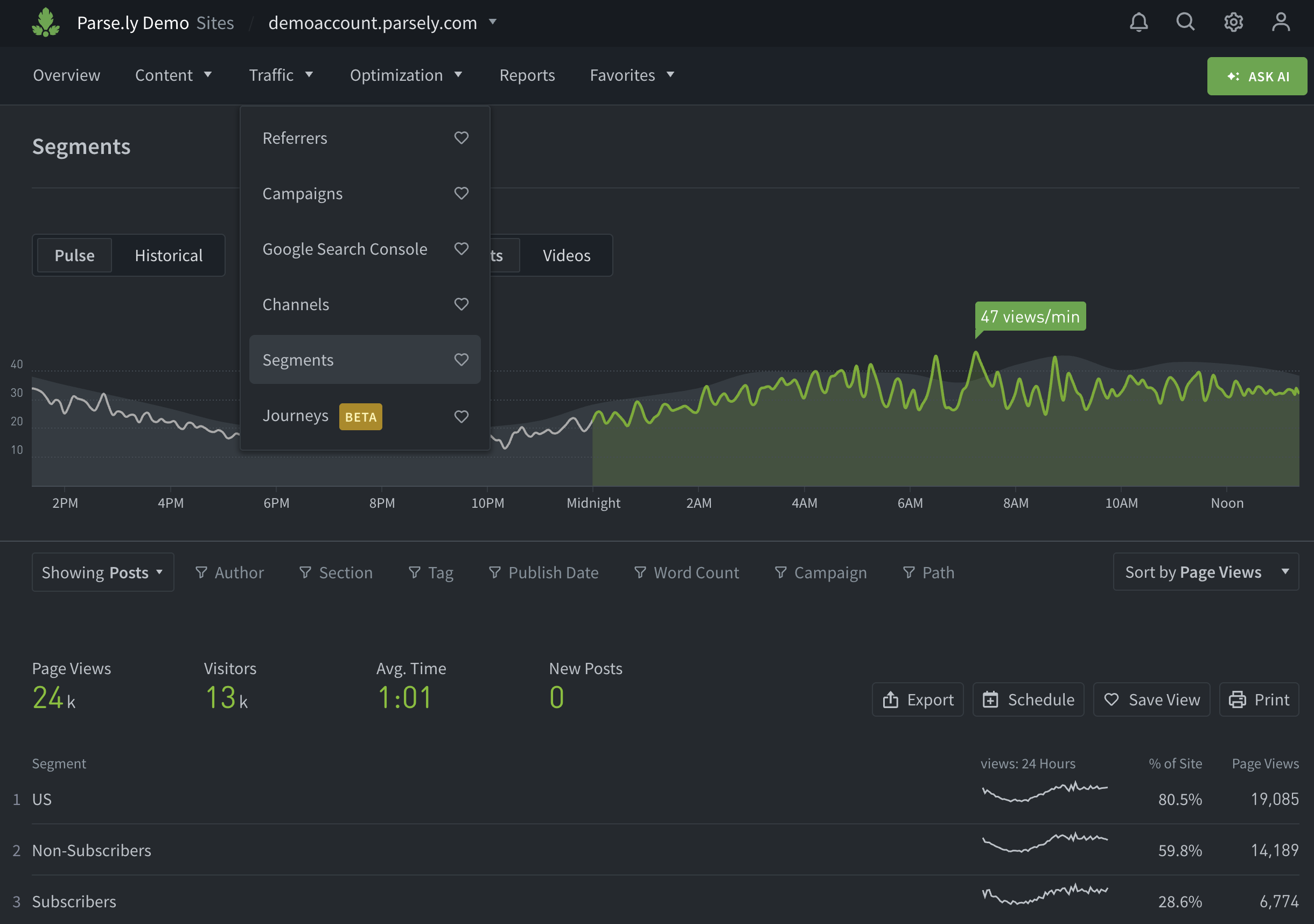Toggle favorite heart for Campaigns
1314x924 pixels.
462,193
